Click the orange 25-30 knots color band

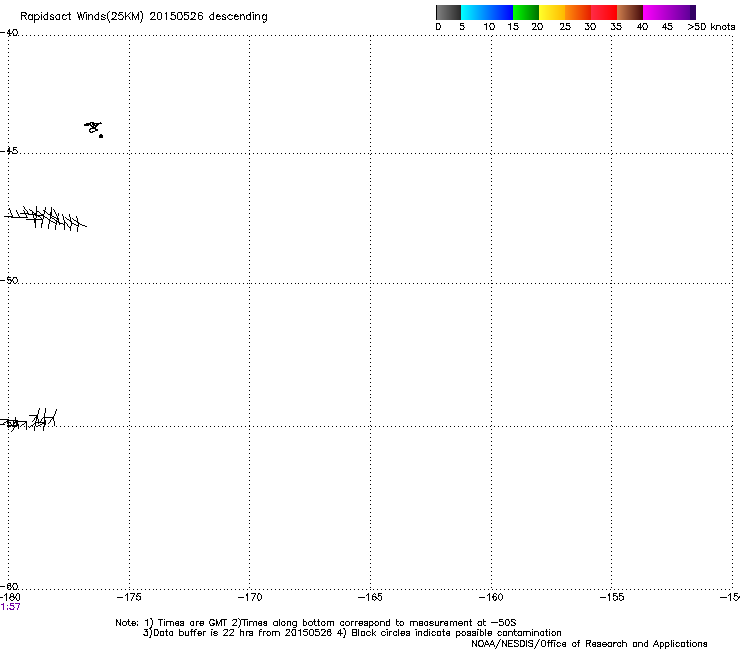pyautogui.click(x=578, y=12)
